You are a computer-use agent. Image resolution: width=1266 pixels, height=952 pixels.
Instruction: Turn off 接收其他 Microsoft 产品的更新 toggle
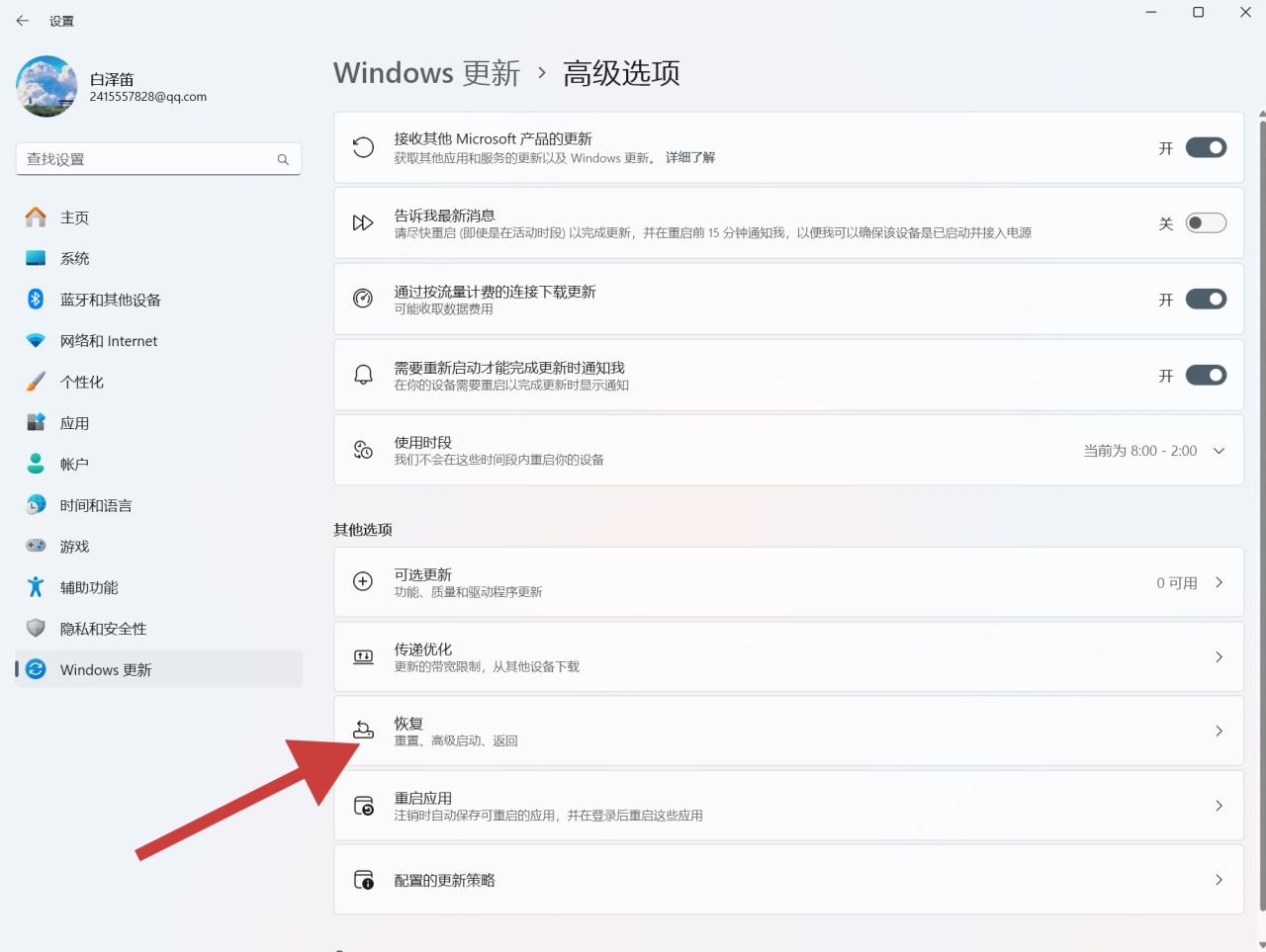pos(1206,147)
